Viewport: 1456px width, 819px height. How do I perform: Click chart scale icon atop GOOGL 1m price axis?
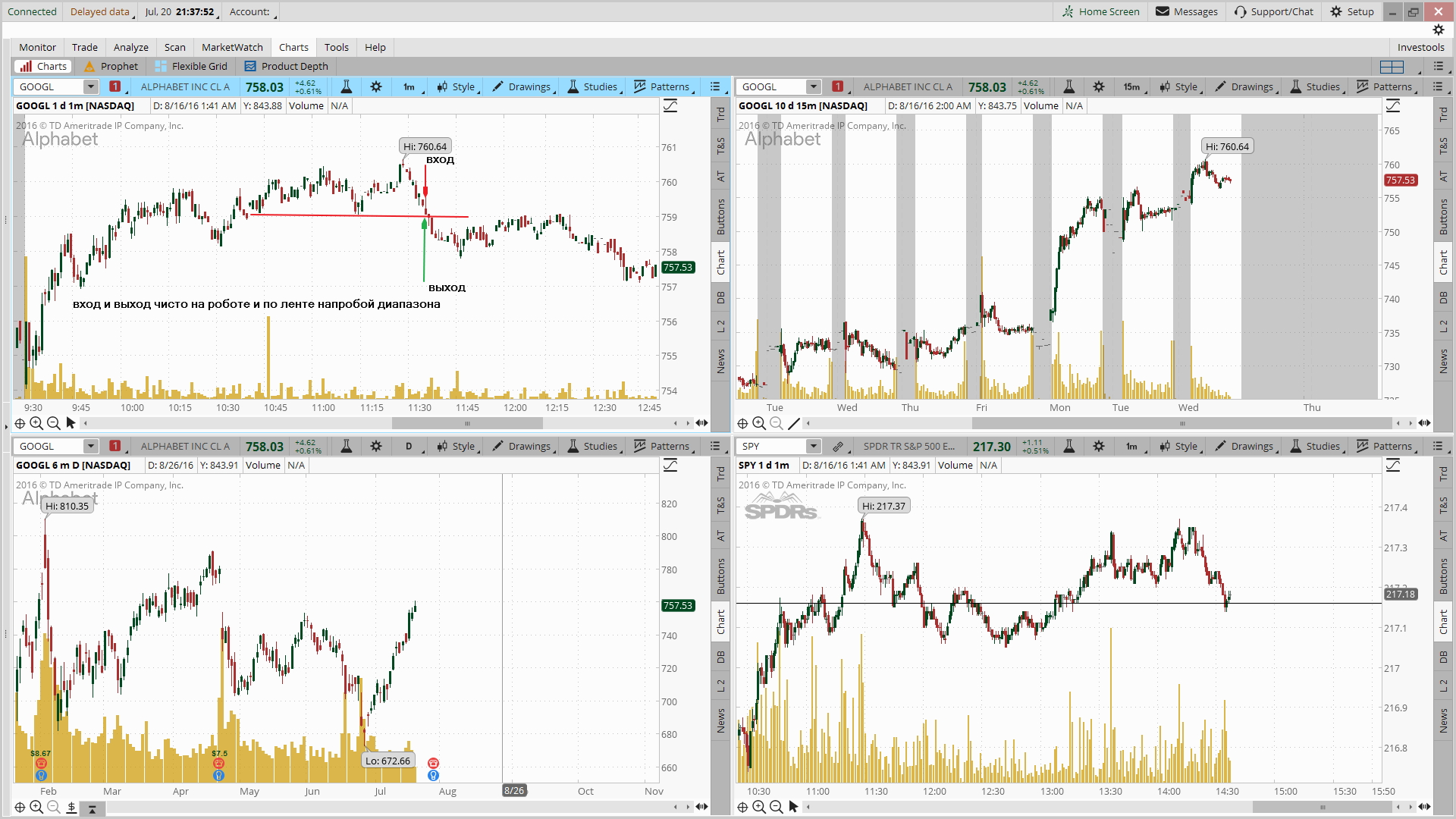(x=670, y=106)
